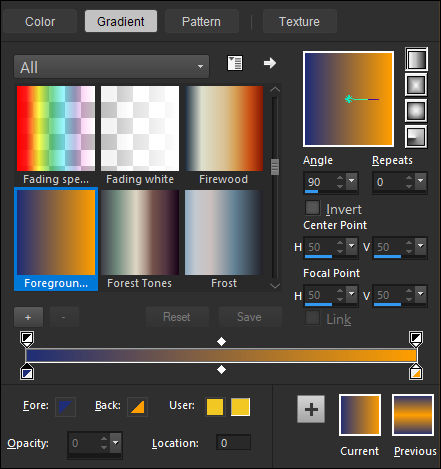Toggle the Link checkbox
Image resolution: width=441 pixels, height=469 pixels.
tap(313, 318)
